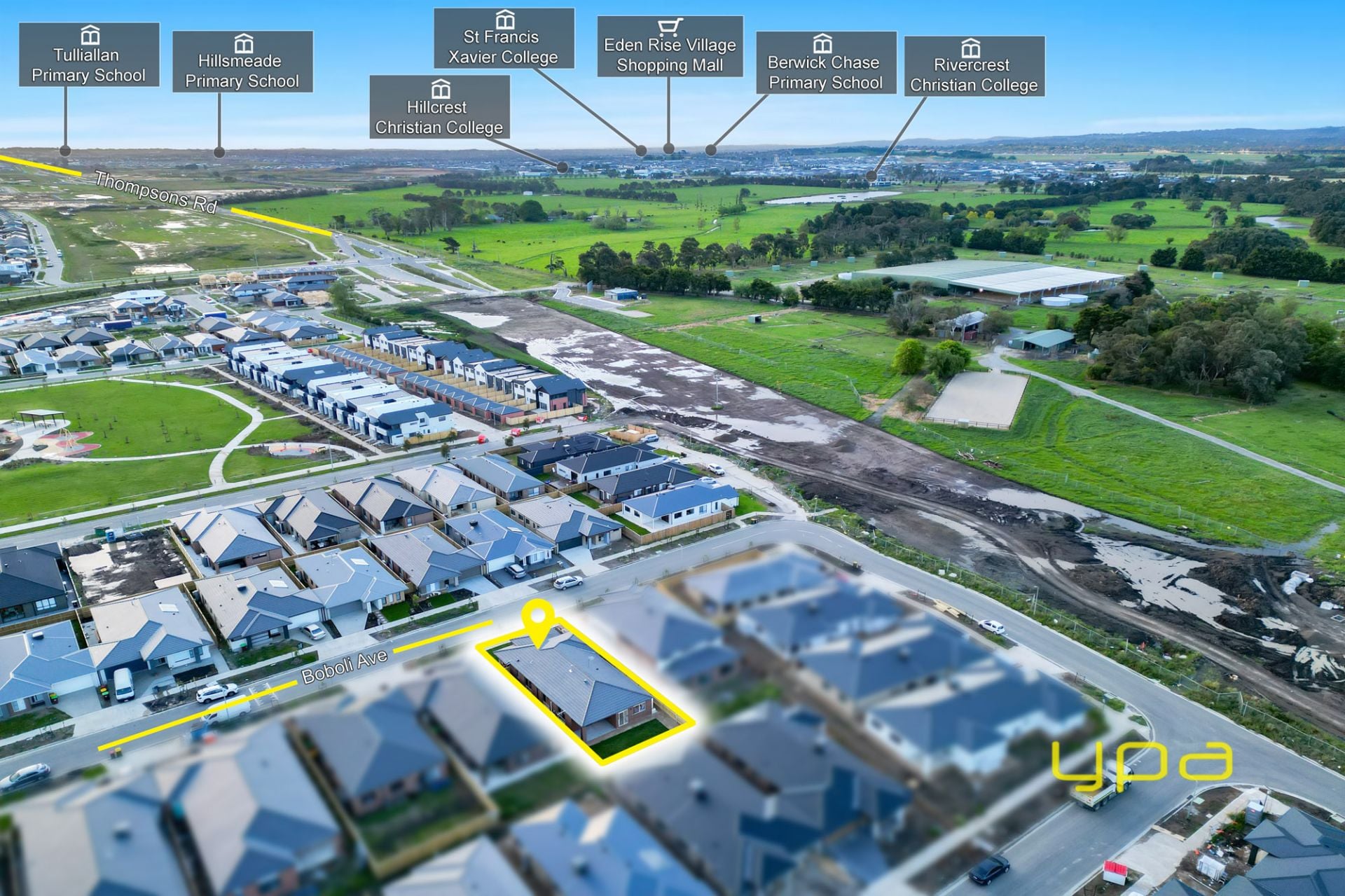The height and width of the screenshot is (896, 1345).
Task: Click the Hillcrest Christian College building icon
Action: [x=440, y=89]
